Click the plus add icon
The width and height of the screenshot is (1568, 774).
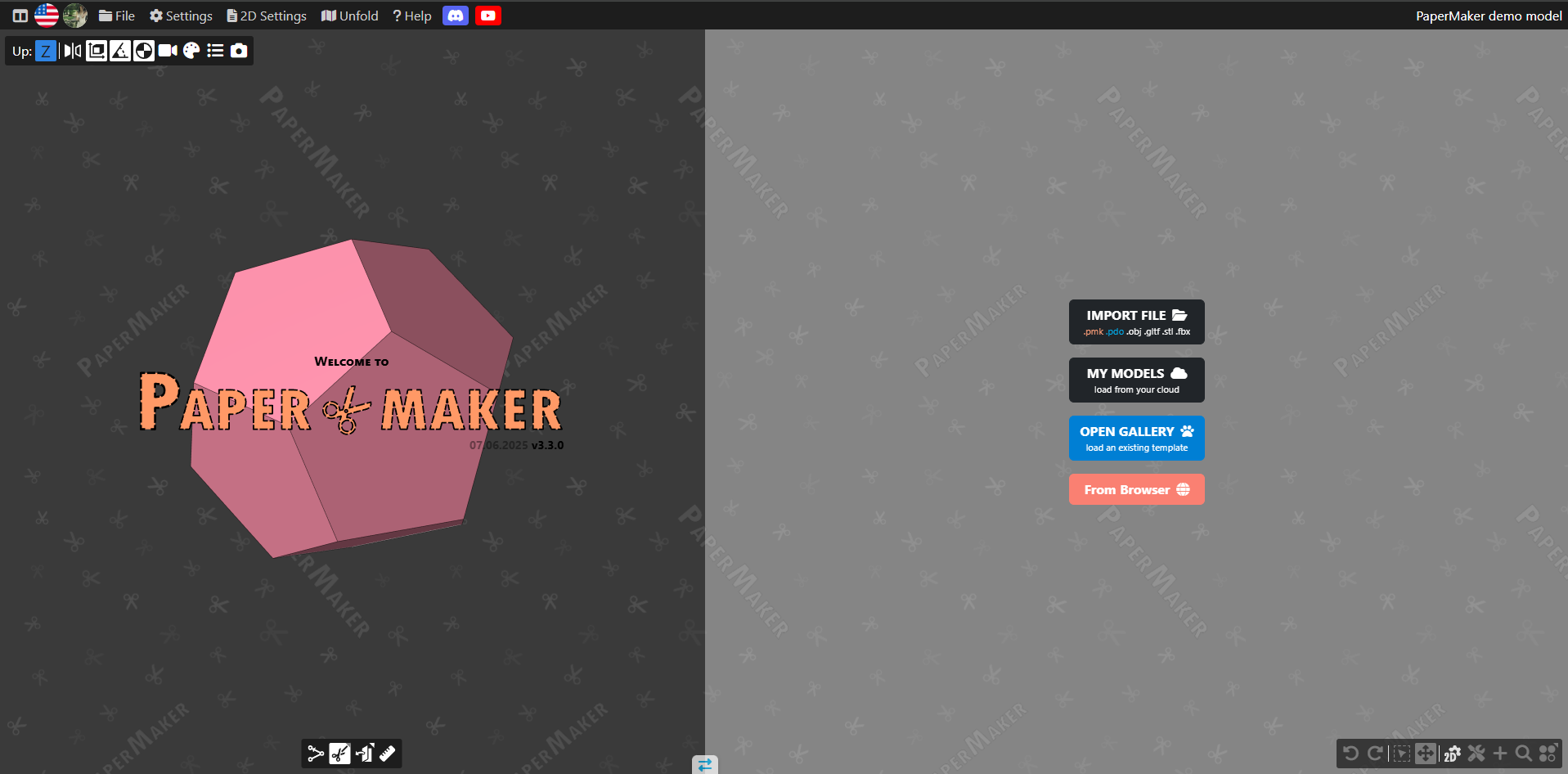(x=1500, y=754)
